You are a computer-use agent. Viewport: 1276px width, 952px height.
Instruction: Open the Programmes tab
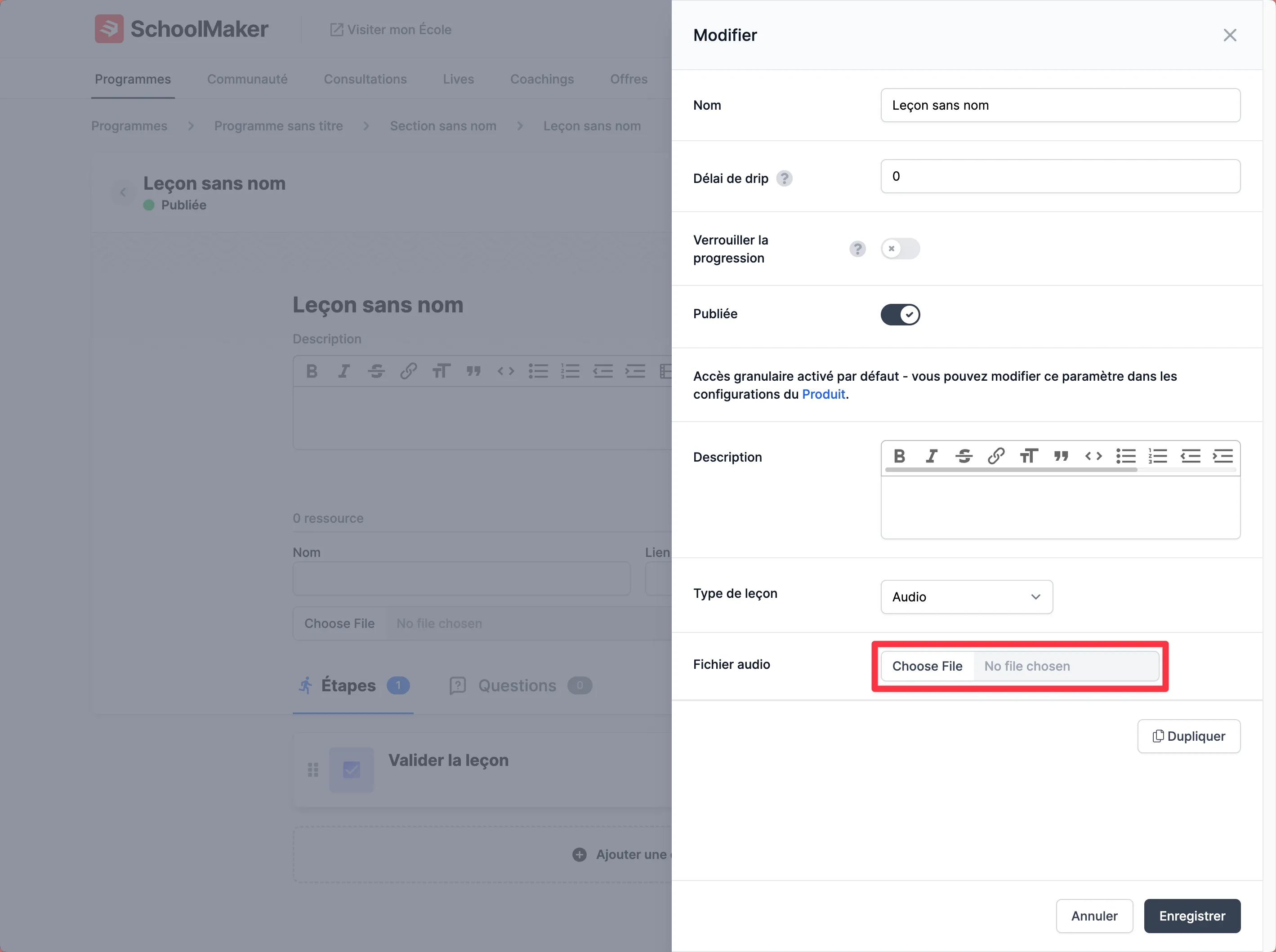133,79
